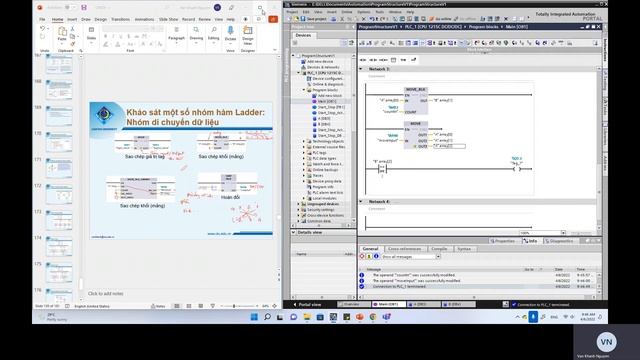The width and height of the screenshot is (640, 360).
Task: Click to add notes area in PowerPoint
Action: (106, 293)
